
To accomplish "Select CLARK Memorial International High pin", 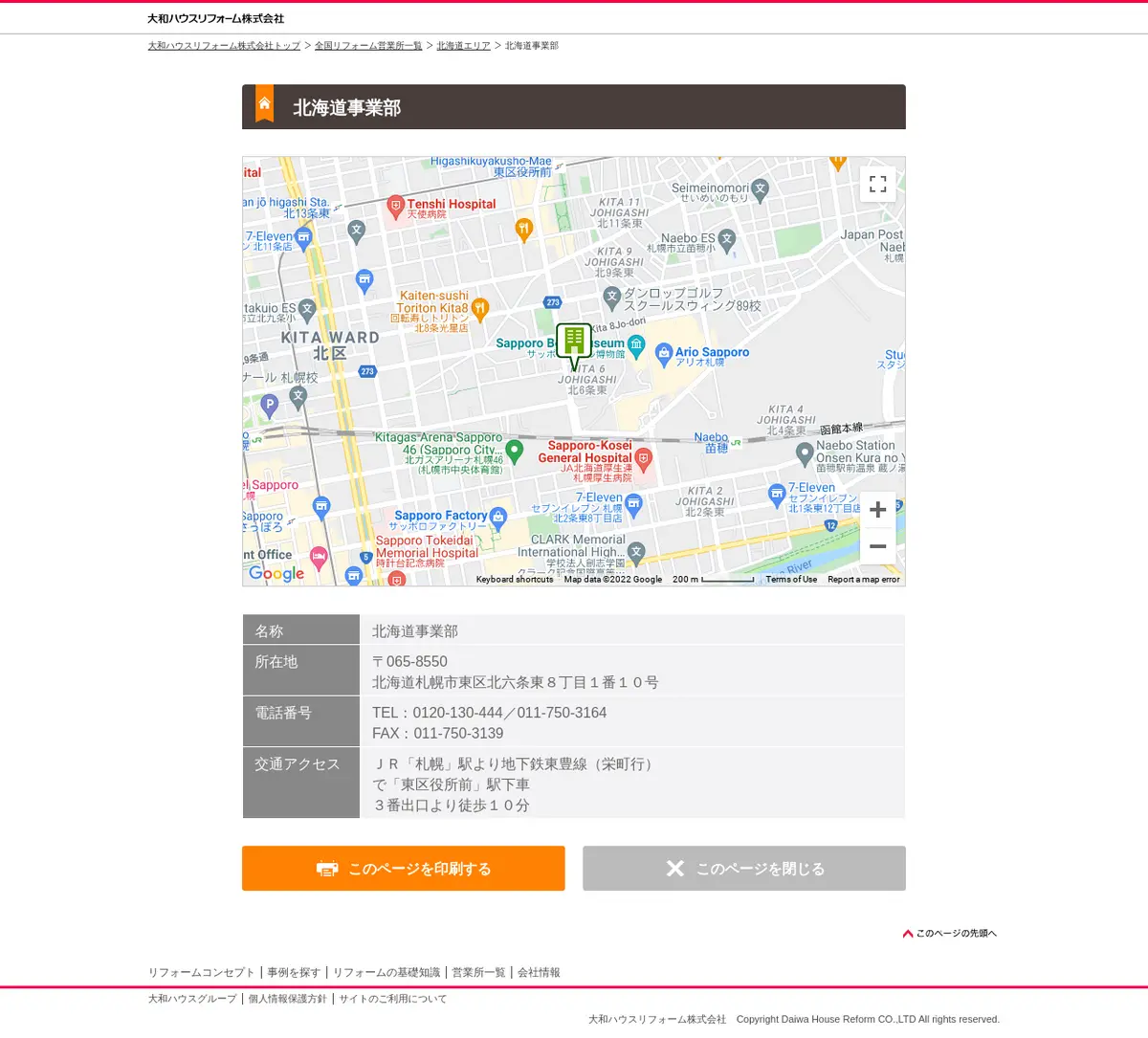I will pos(636,553).
